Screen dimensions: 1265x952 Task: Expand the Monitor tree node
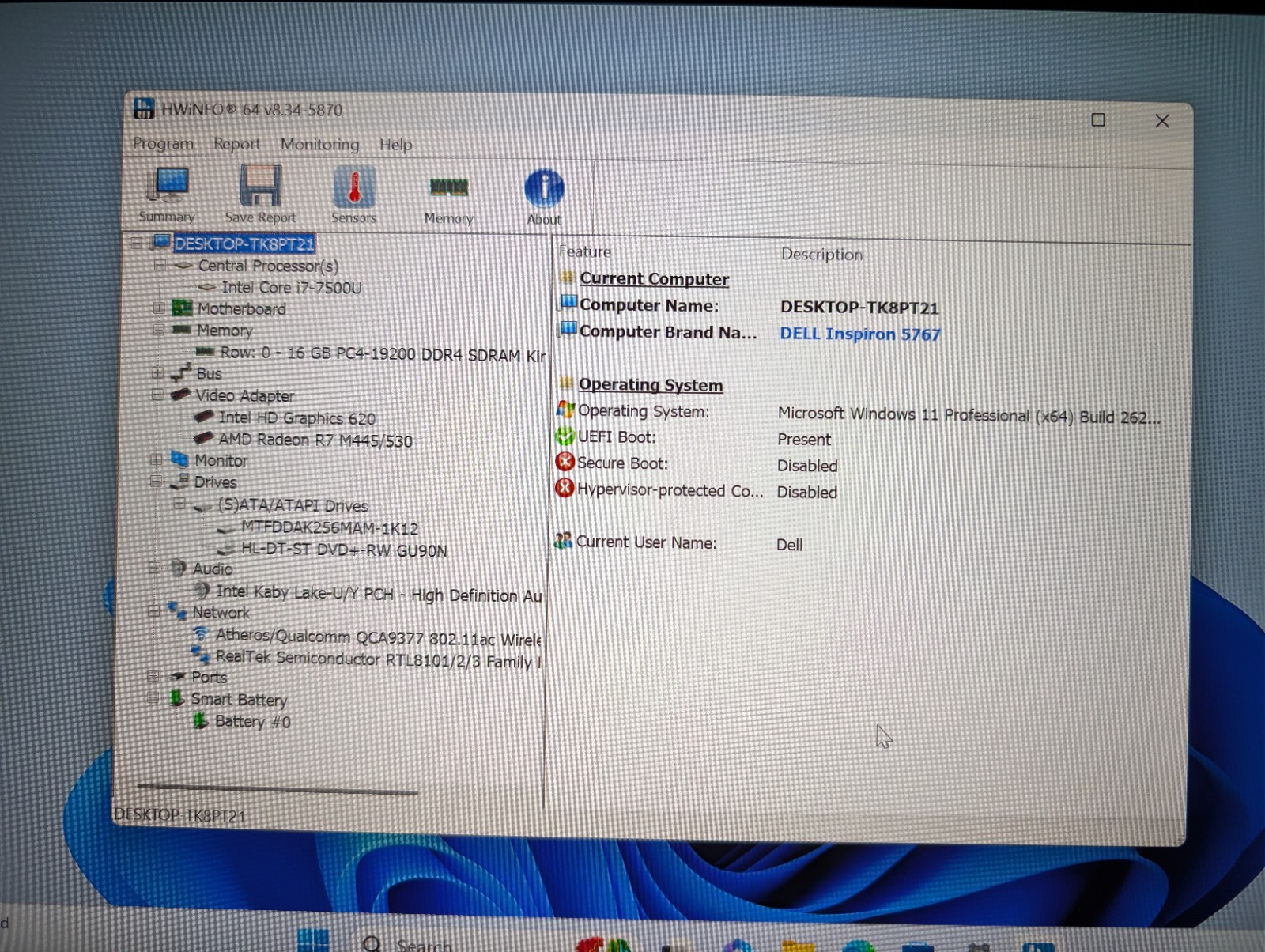click(156, 459)
